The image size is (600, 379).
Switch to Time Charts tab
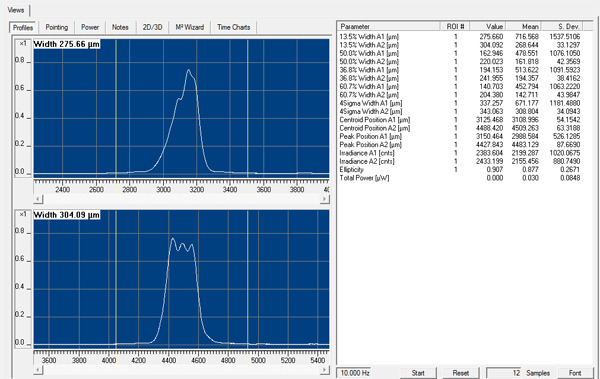[x=233, y=27]
